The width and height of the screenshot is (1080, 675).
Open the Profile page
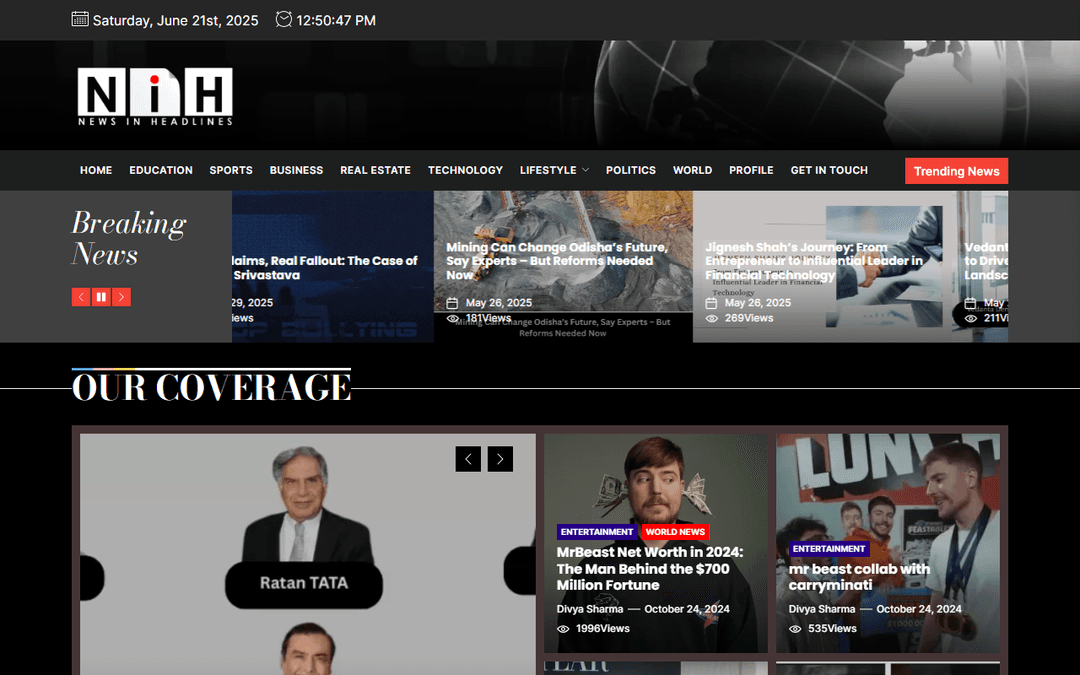(x=751, y=170)
